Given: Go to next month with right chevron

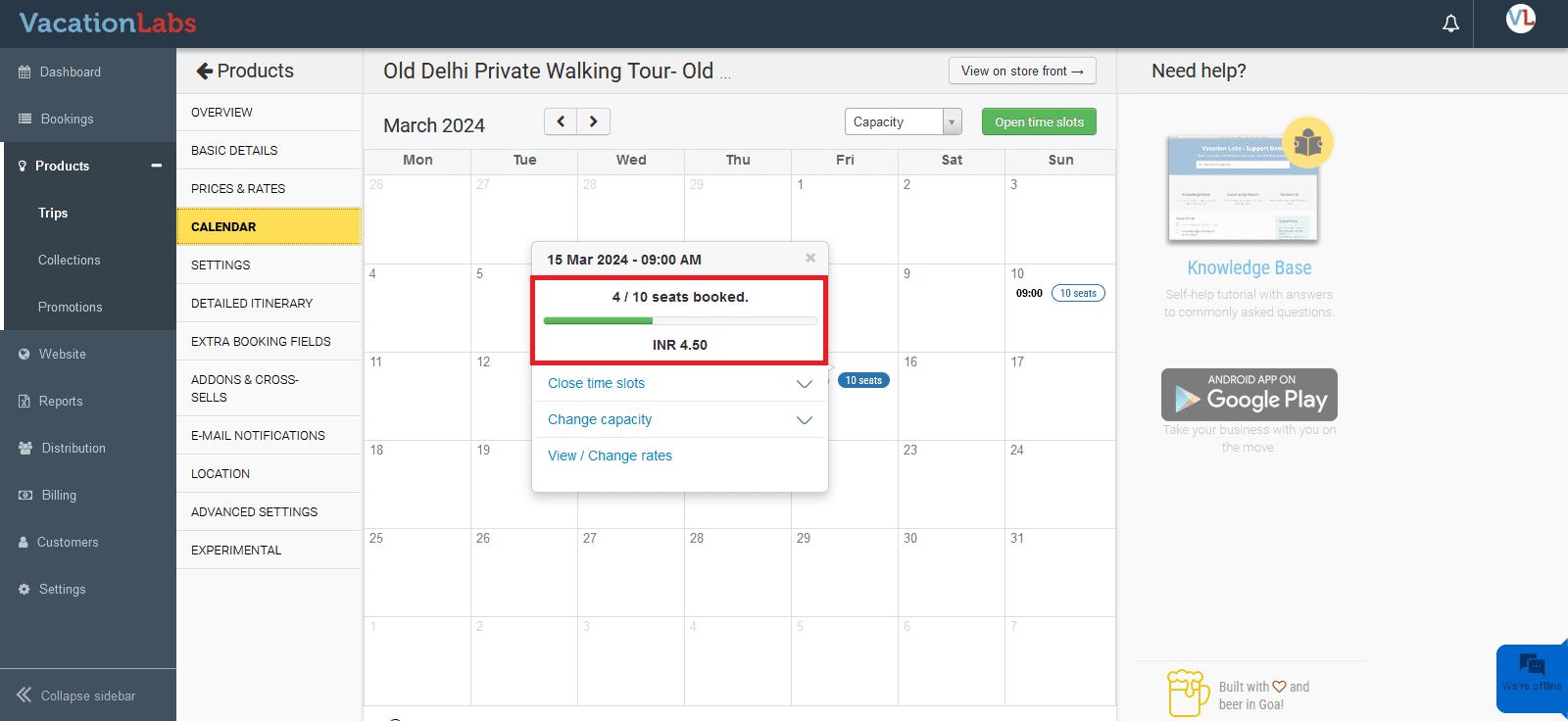Looking at the screenshot, I should click(x=594, y=121).
